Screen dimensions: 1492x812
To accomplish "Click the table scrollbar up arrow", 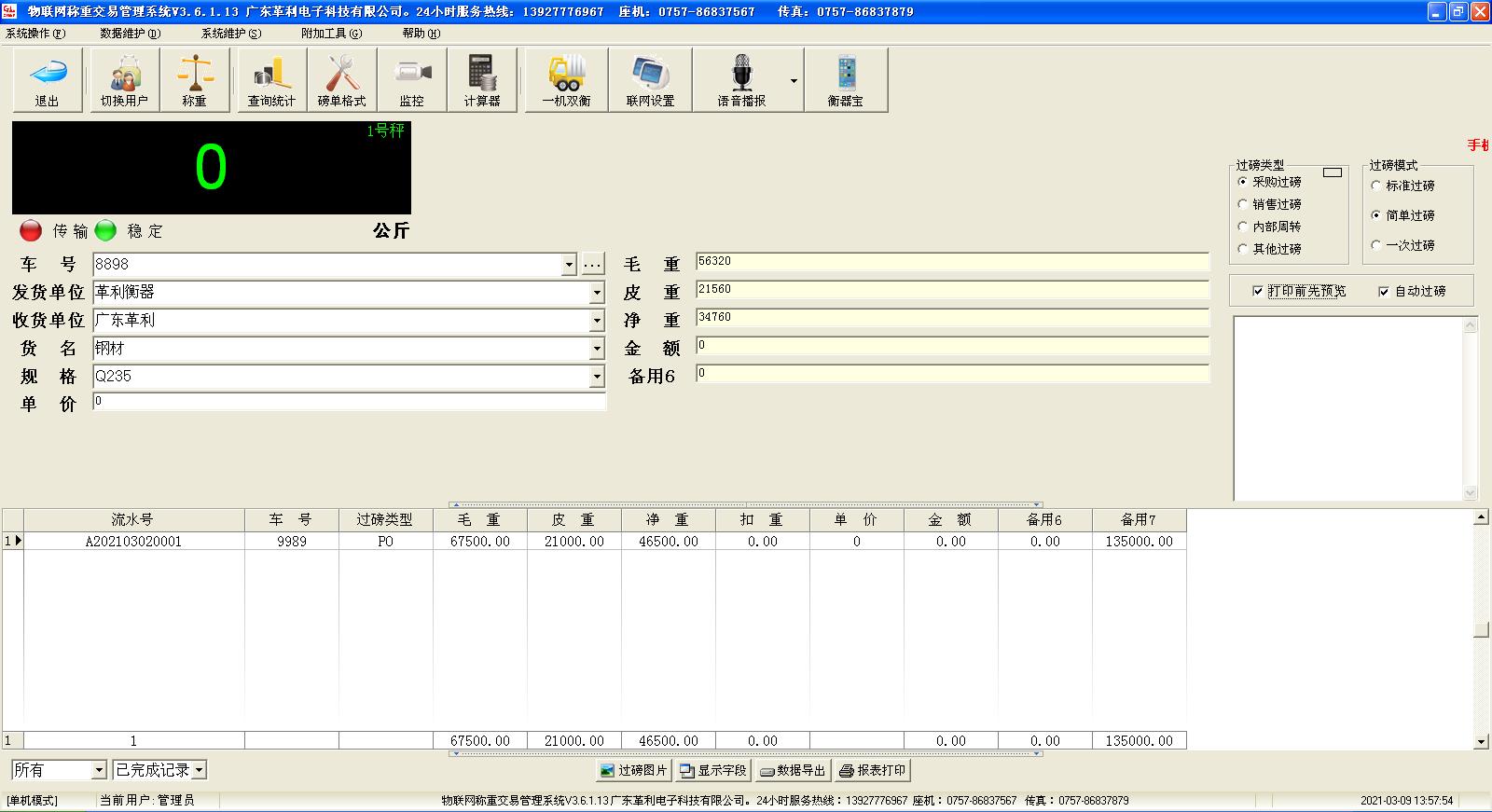I will (x=1482, y=517).
